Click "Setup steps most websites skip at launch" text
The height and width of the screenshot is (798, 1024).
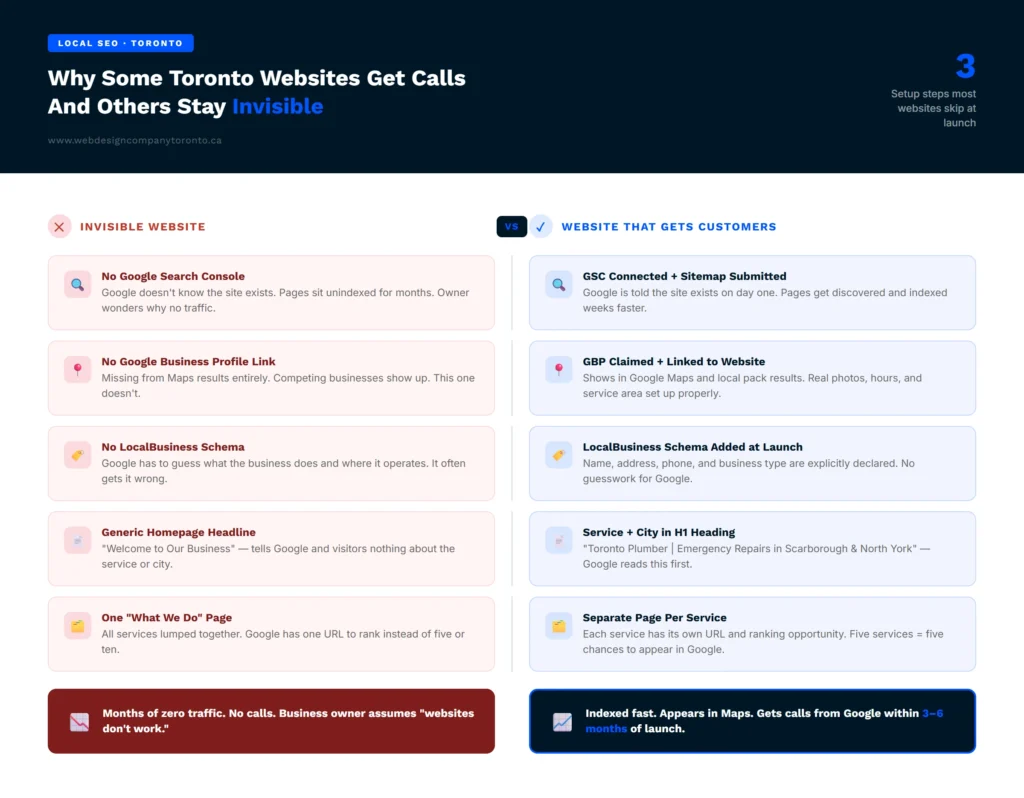click(934, 108)
